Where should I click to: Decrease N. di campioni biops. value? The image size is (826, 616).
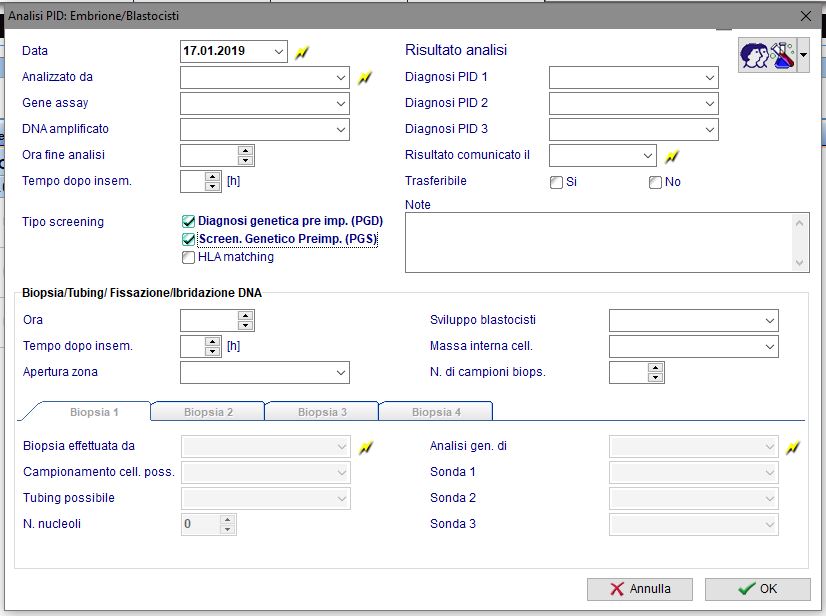point(655,377)
